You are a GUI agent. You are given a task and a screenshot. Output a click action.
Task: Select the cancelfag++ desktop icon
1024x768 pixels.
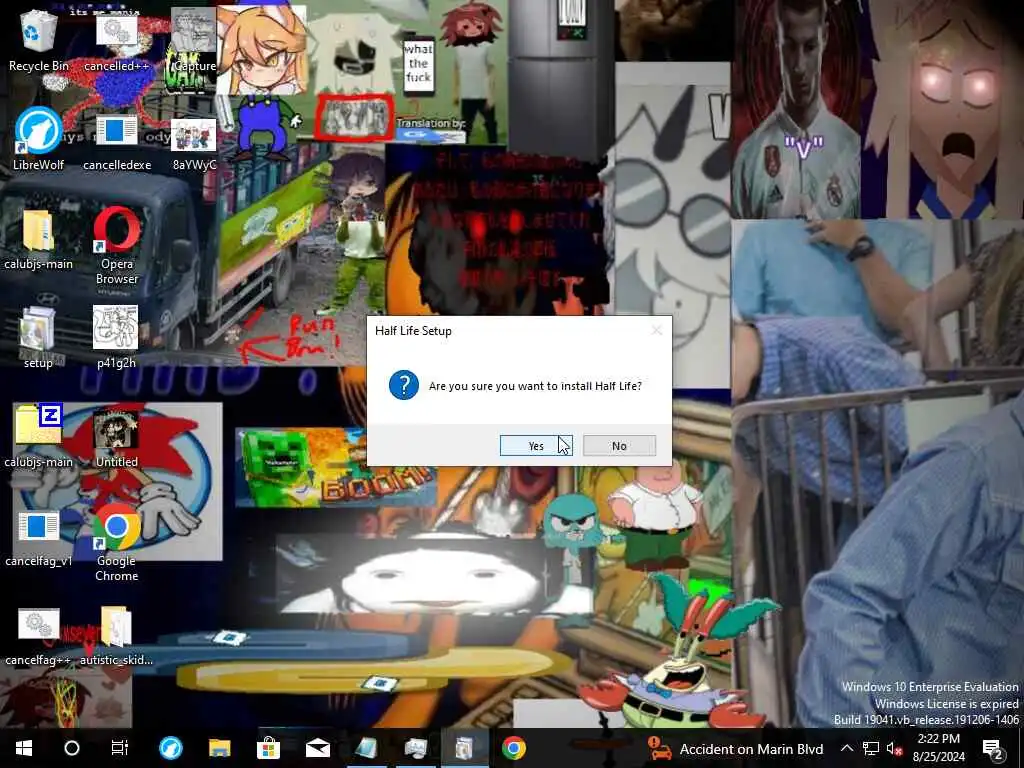38,637
